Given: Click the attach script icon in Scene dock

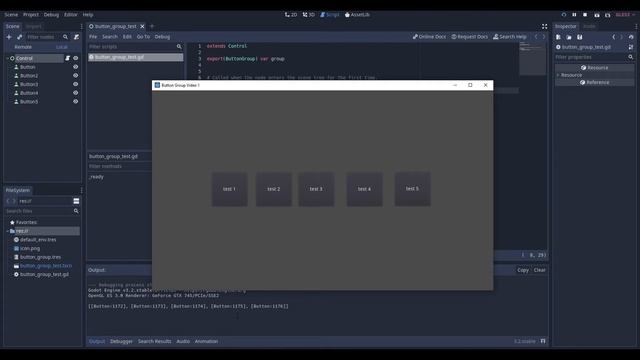Looking at the screenshot, I should tap(76, 37).
